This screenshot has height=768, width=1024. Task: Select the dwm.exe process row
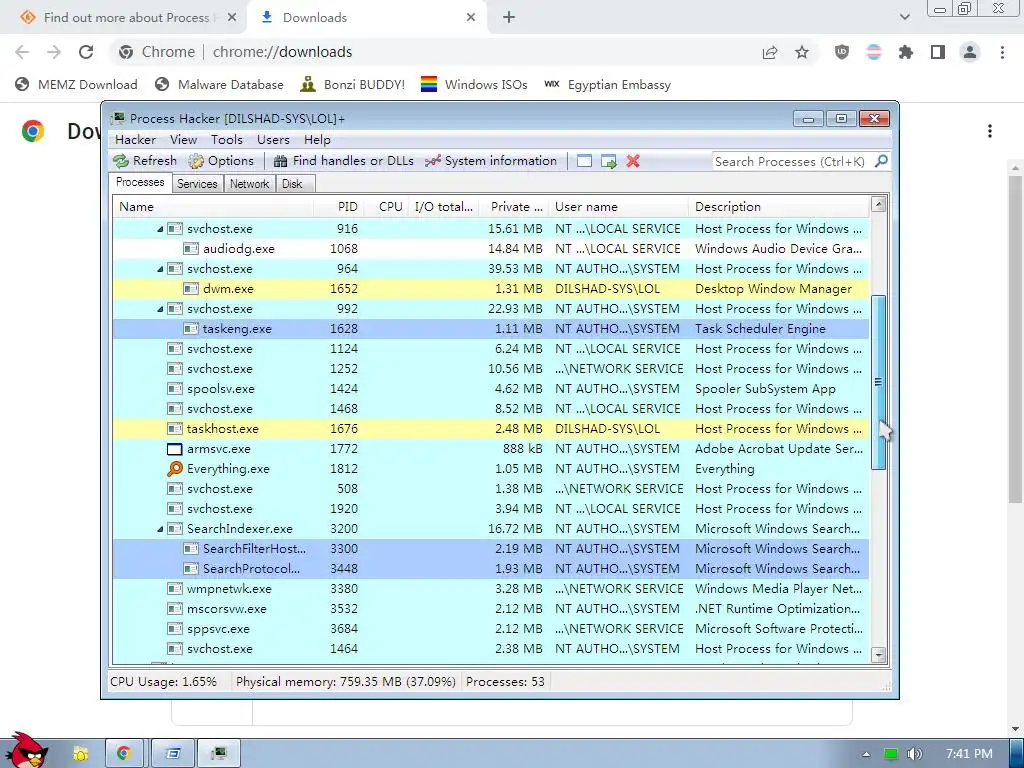click(x=491, y=289)
